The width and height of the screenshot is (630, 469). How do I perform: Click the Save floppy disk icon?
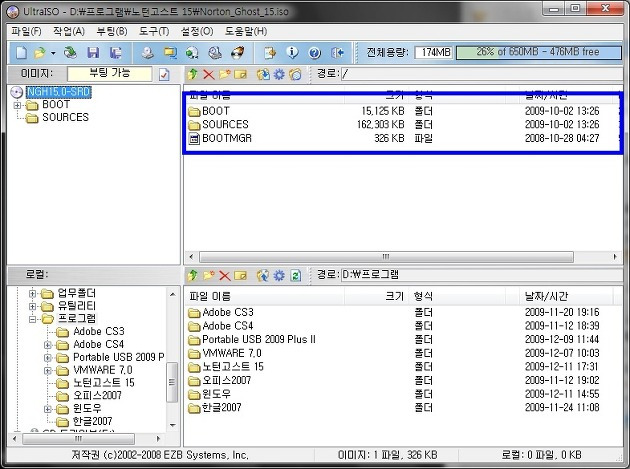click(93, 52)
